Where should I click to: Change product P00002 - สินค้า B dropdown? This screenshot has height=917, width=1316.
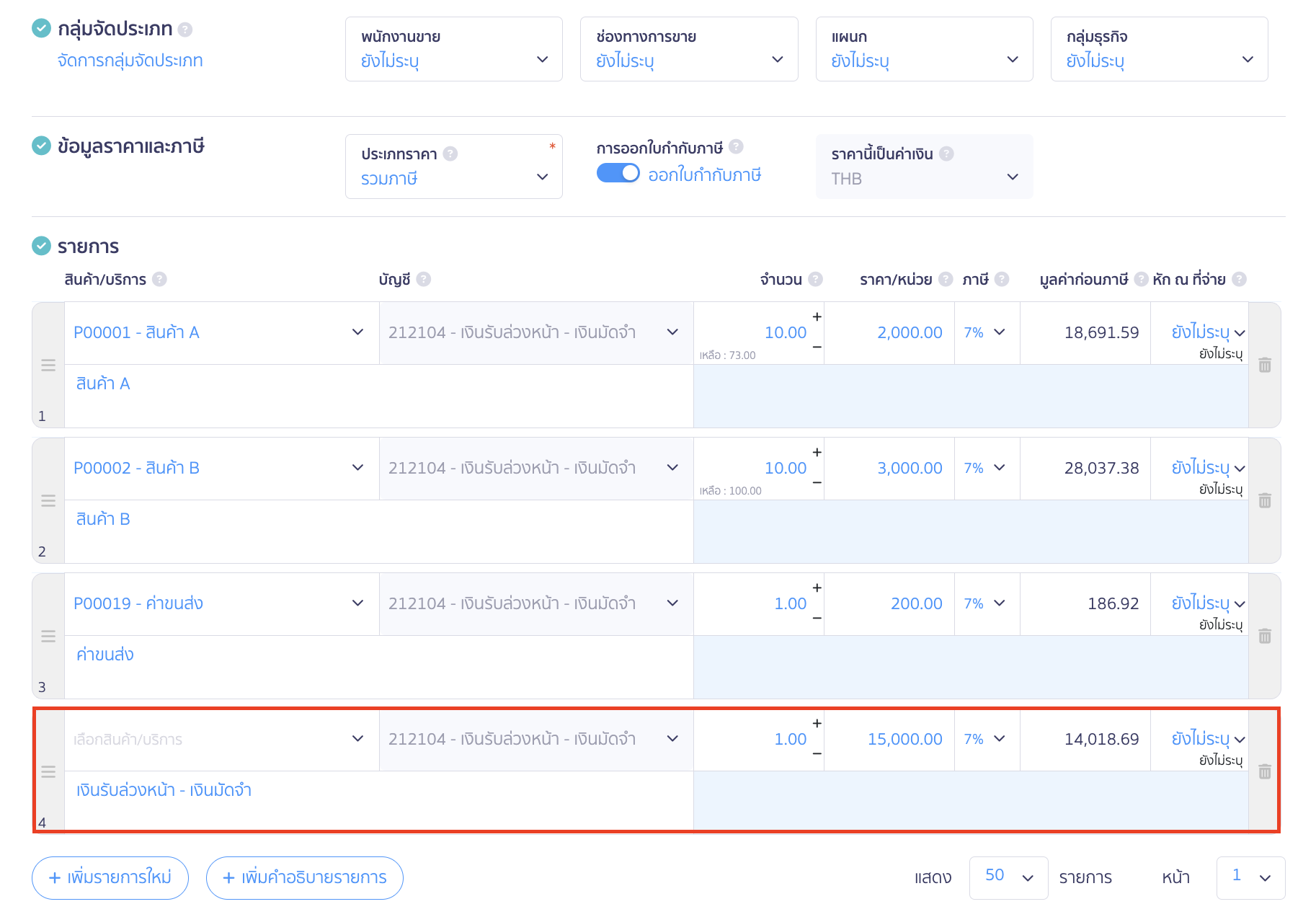pyautogui.click(x=222, y=468)
